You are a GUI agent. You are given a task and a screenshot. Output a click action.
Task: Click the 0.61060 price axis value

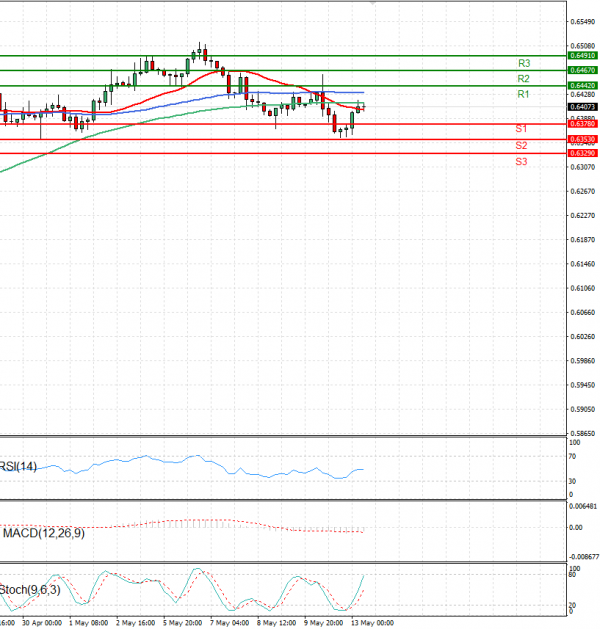583,288
